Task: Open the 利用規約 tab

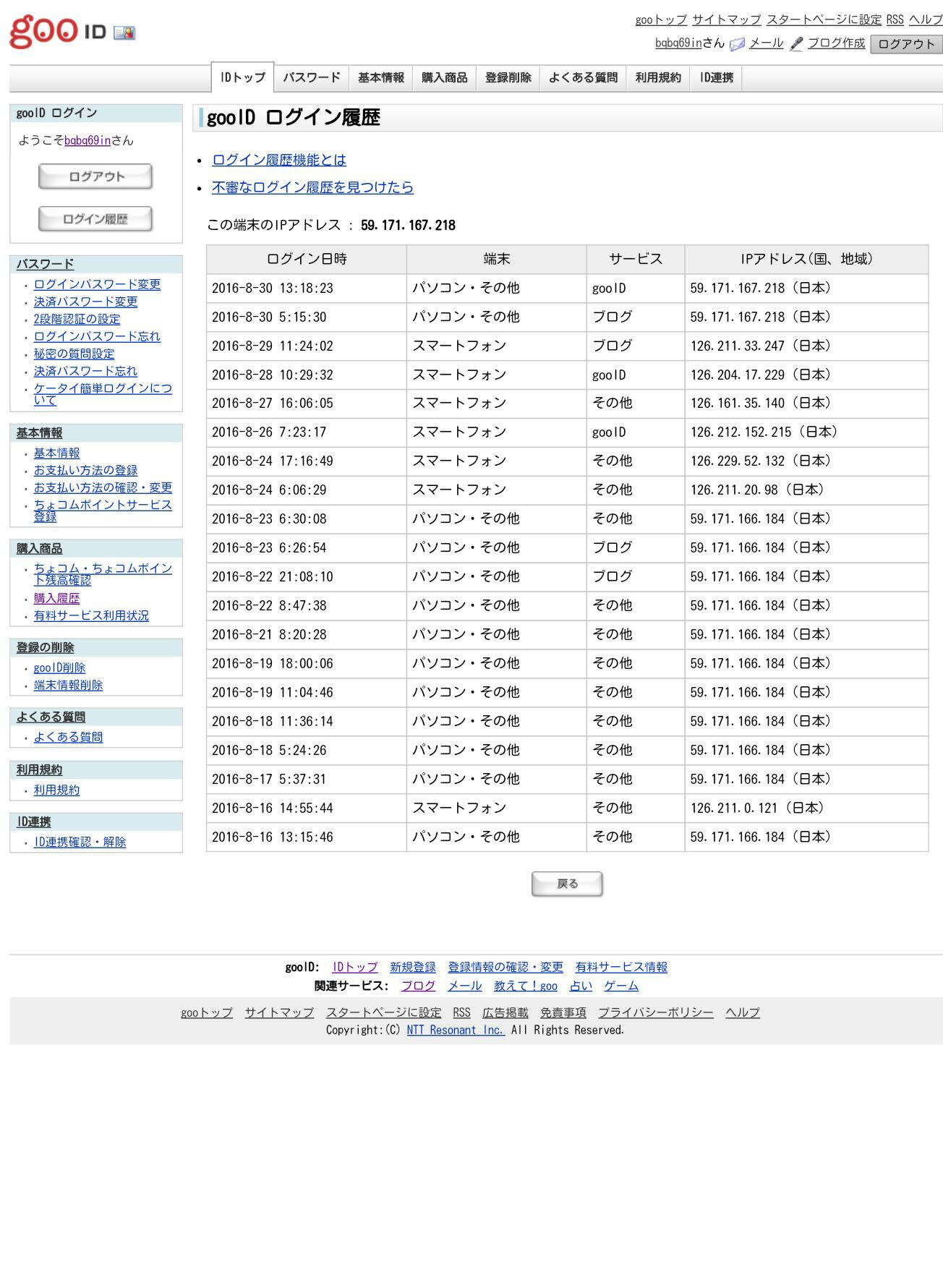Action: (x=658, y=77)
